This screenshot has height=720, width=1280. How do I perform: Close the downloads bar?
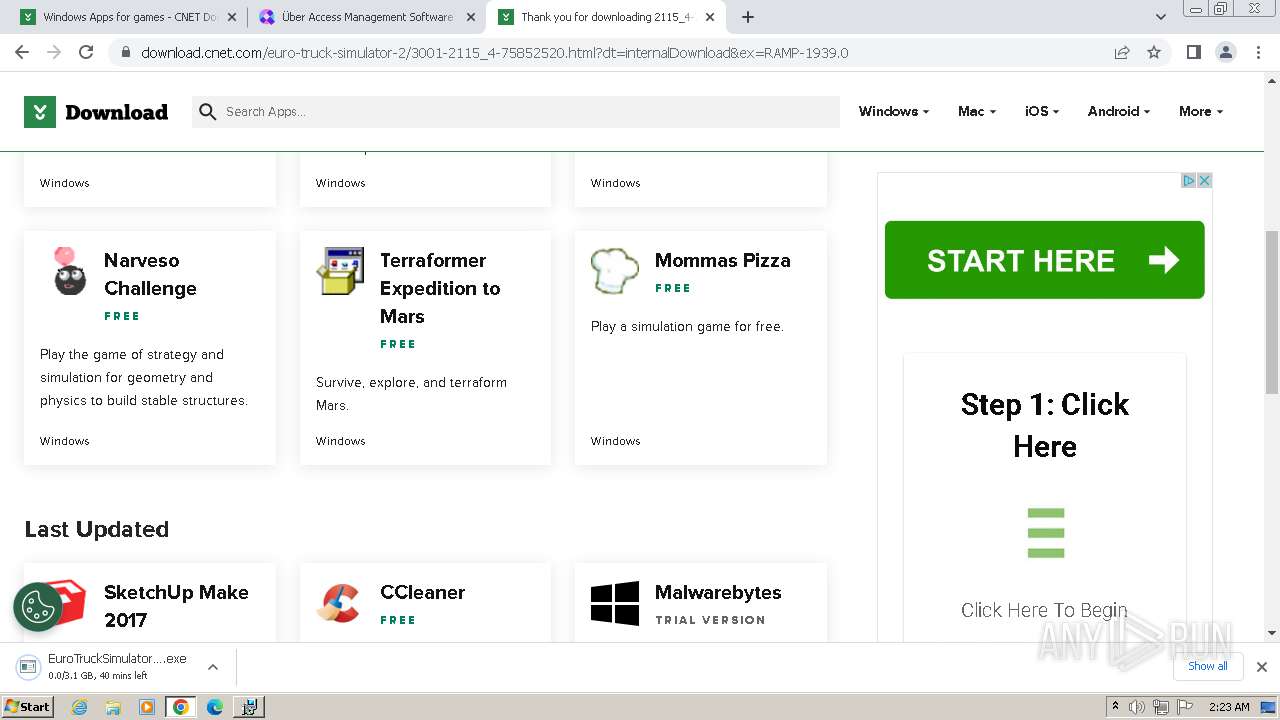(1261, 666)
